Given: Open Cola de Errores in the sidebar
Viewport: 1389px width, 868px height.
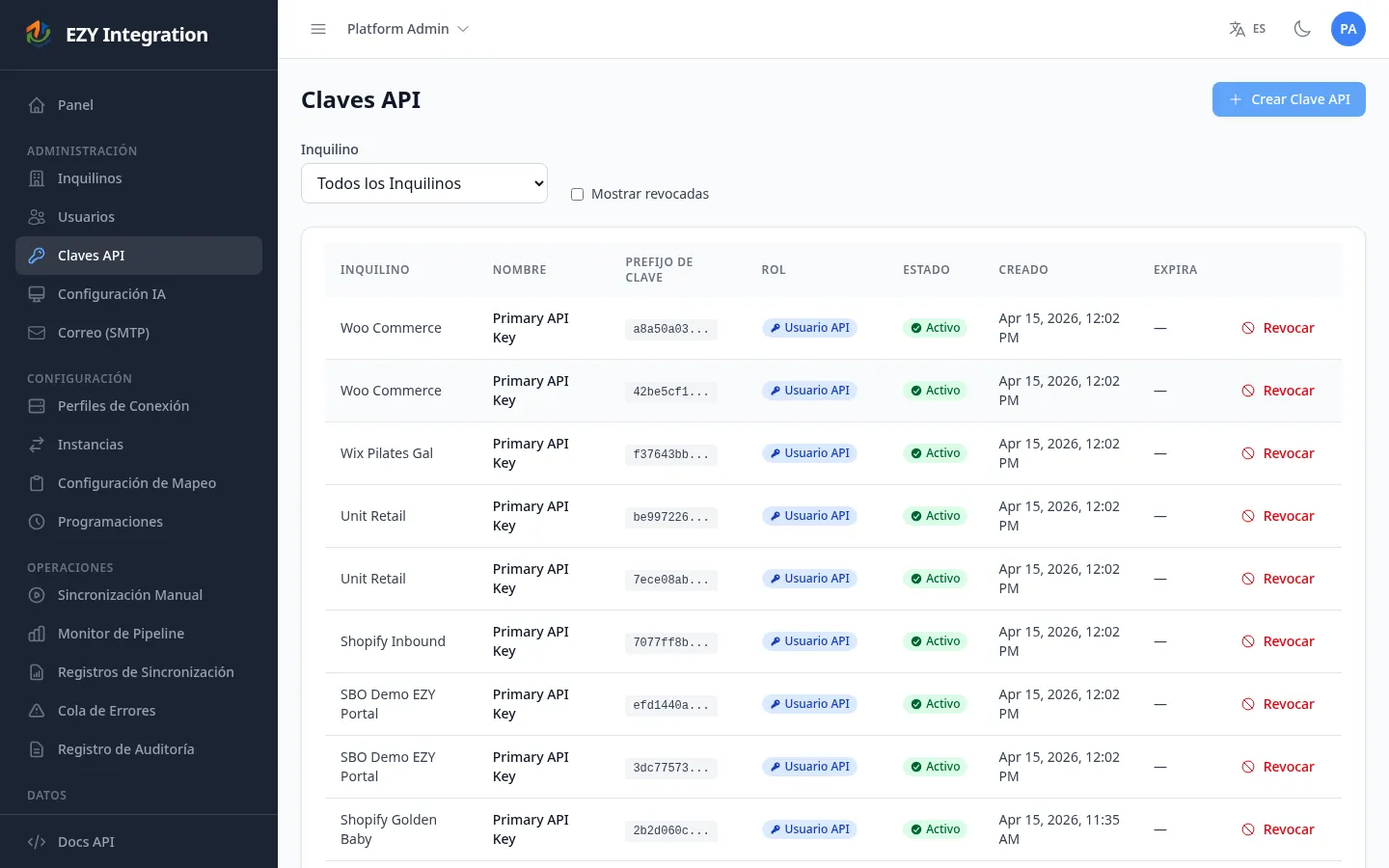Looking at the screenshot, I should point(139,711).
